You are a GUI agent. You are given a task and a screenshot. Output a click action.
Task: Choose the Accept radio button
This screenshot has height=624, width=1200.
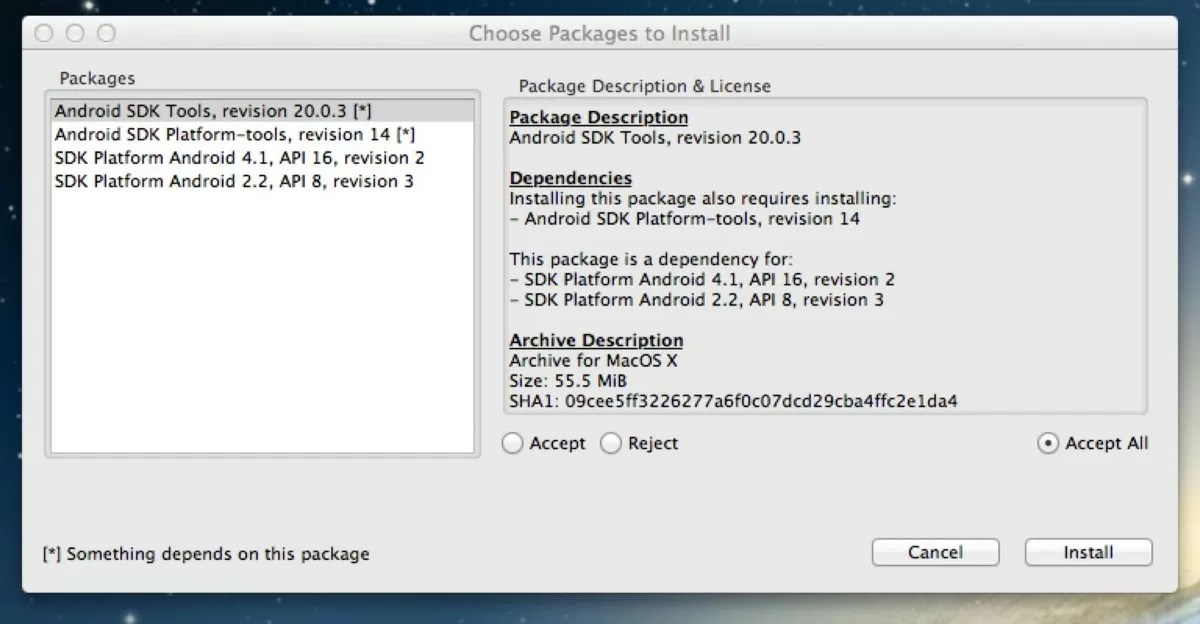pos(513,443)
